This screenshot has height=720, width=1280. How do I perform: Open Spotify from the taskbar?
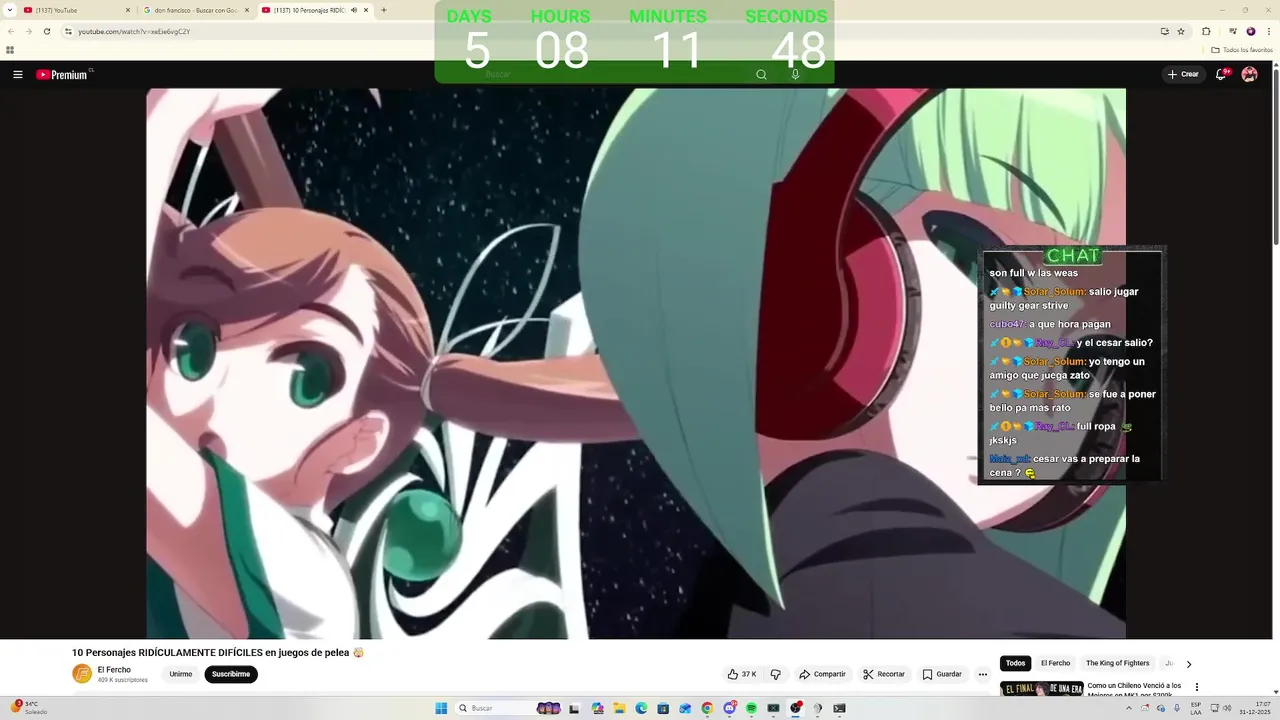(751, 708)
